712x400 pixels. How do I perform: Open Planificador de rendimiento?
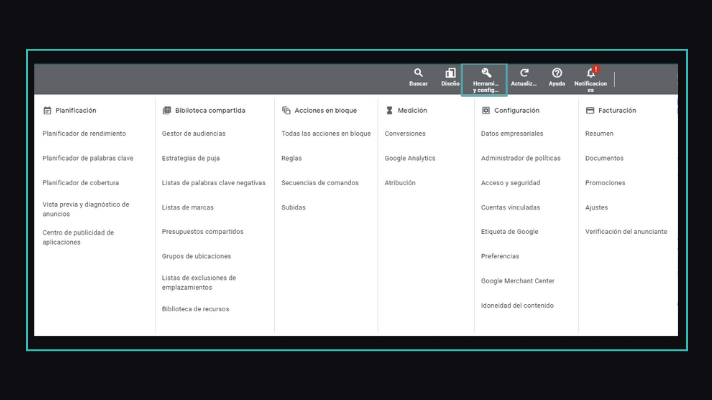[84, 133]
